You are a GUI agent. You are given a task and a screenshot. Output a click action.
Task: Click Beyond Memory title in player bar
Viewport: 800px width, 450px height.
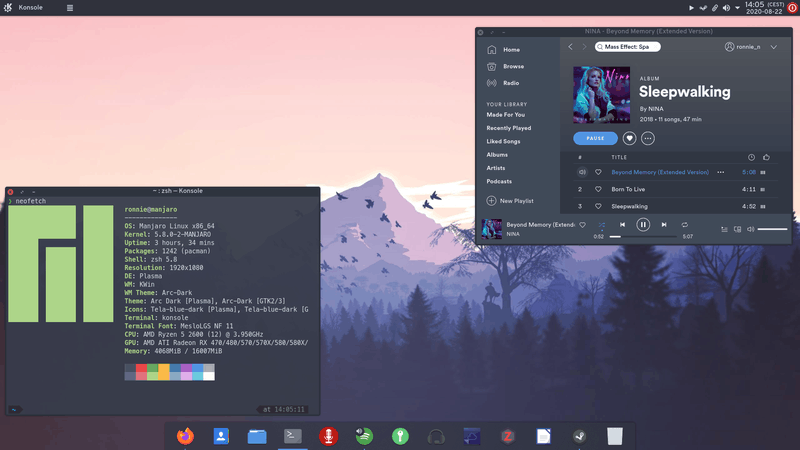[540, 224]
